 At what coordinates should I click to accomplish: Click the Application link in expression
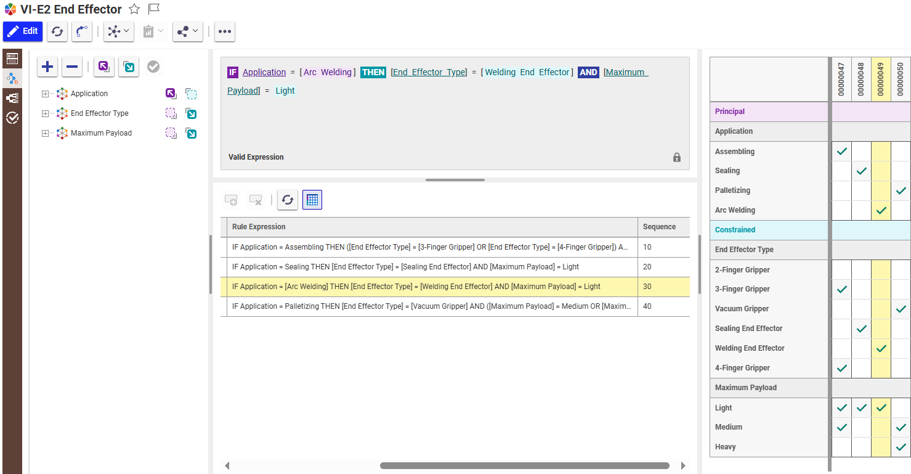tap(264, 72)
